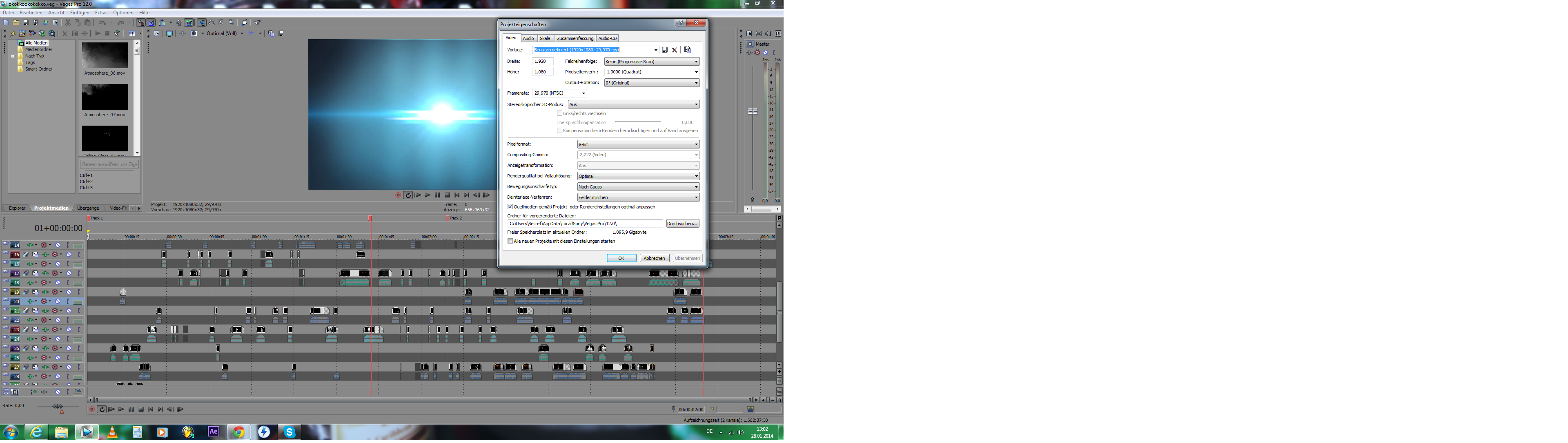The image size is (1568, 443).
Task: Open the Framerate dropdown
Action: 583,93
